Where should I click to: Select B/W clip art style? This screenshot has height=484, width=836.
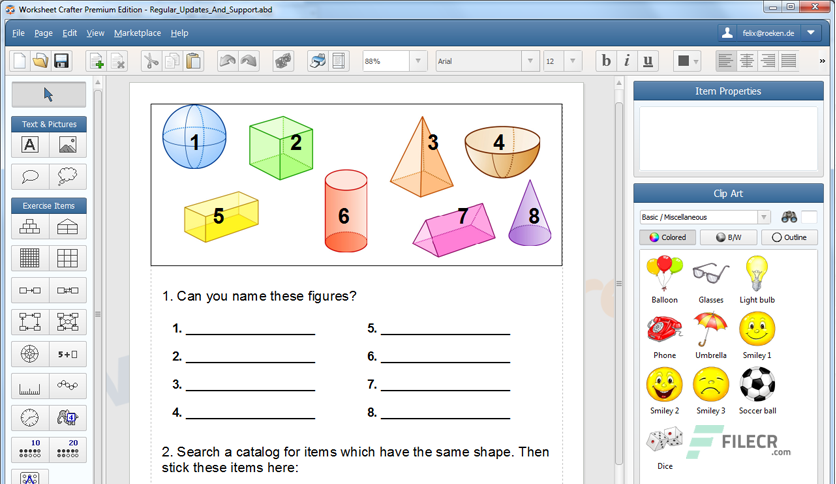point(728,237)
